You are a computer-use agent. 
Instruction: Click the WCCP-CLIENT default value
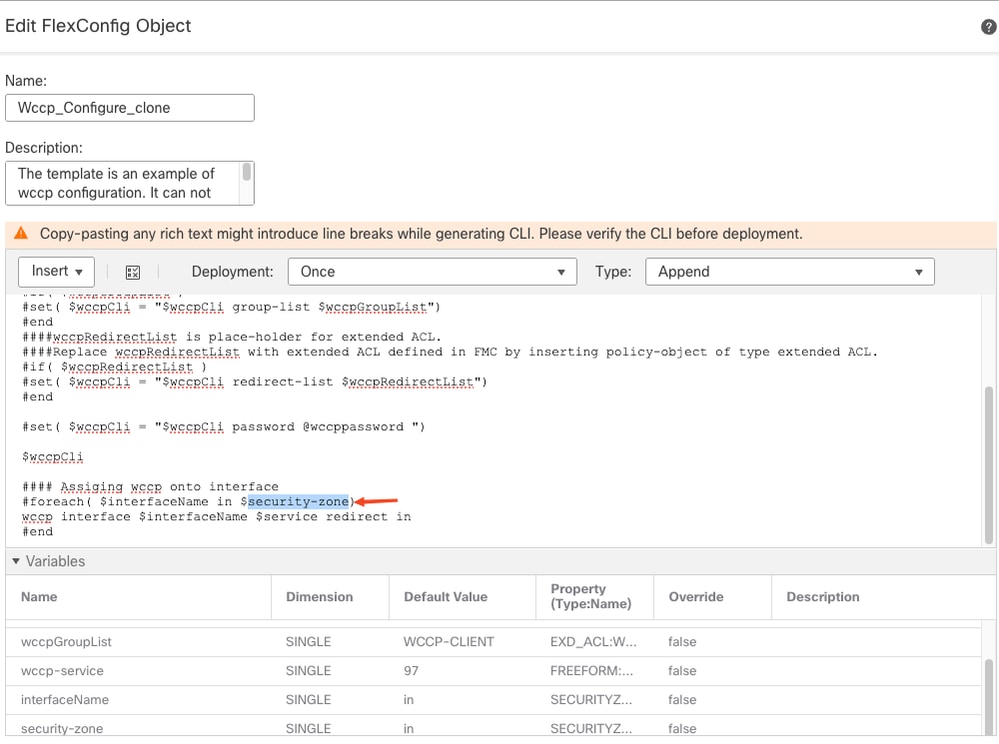pos(449,642)
